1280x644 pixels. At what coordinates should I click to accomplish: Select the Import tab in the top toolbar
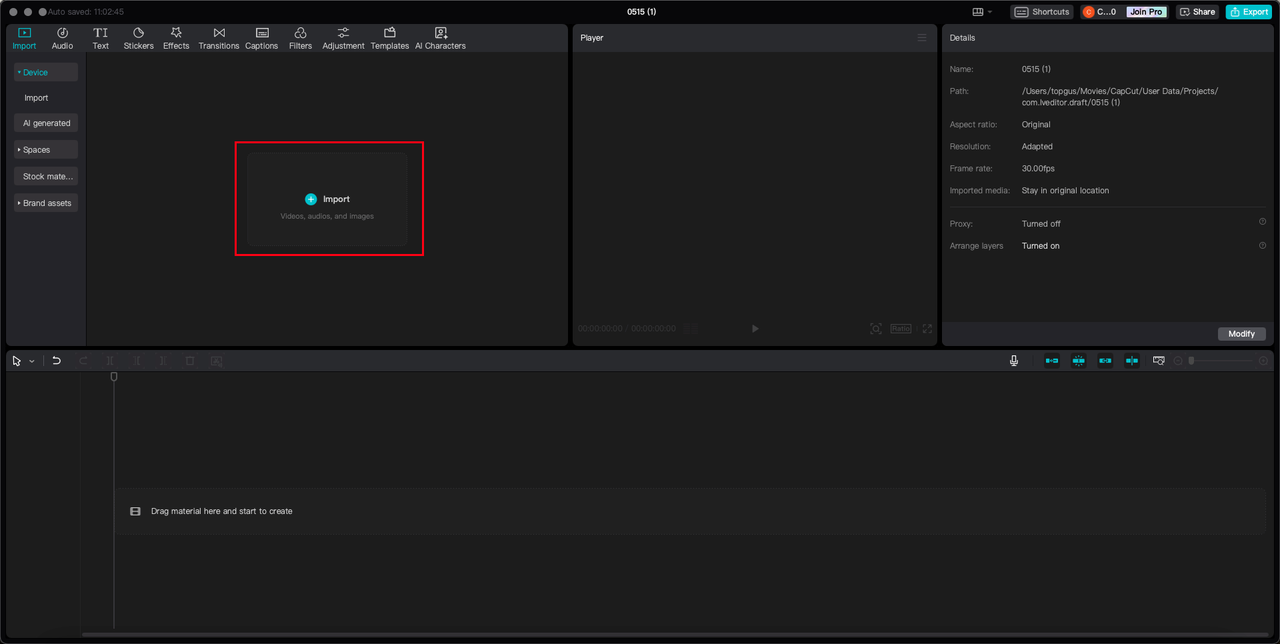pyautogui.click(x=24, y=38)
